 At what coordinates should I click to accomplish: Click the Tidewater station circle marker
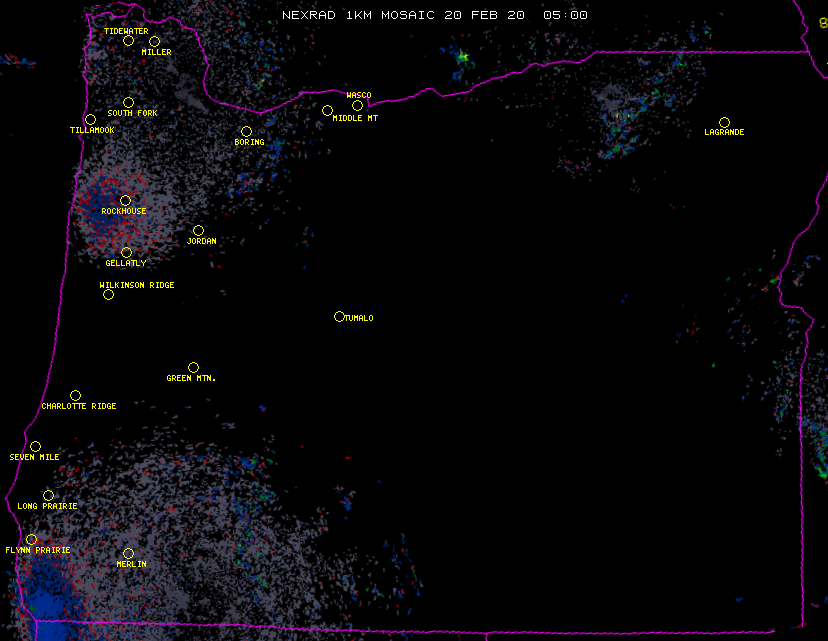pos(128,41)
